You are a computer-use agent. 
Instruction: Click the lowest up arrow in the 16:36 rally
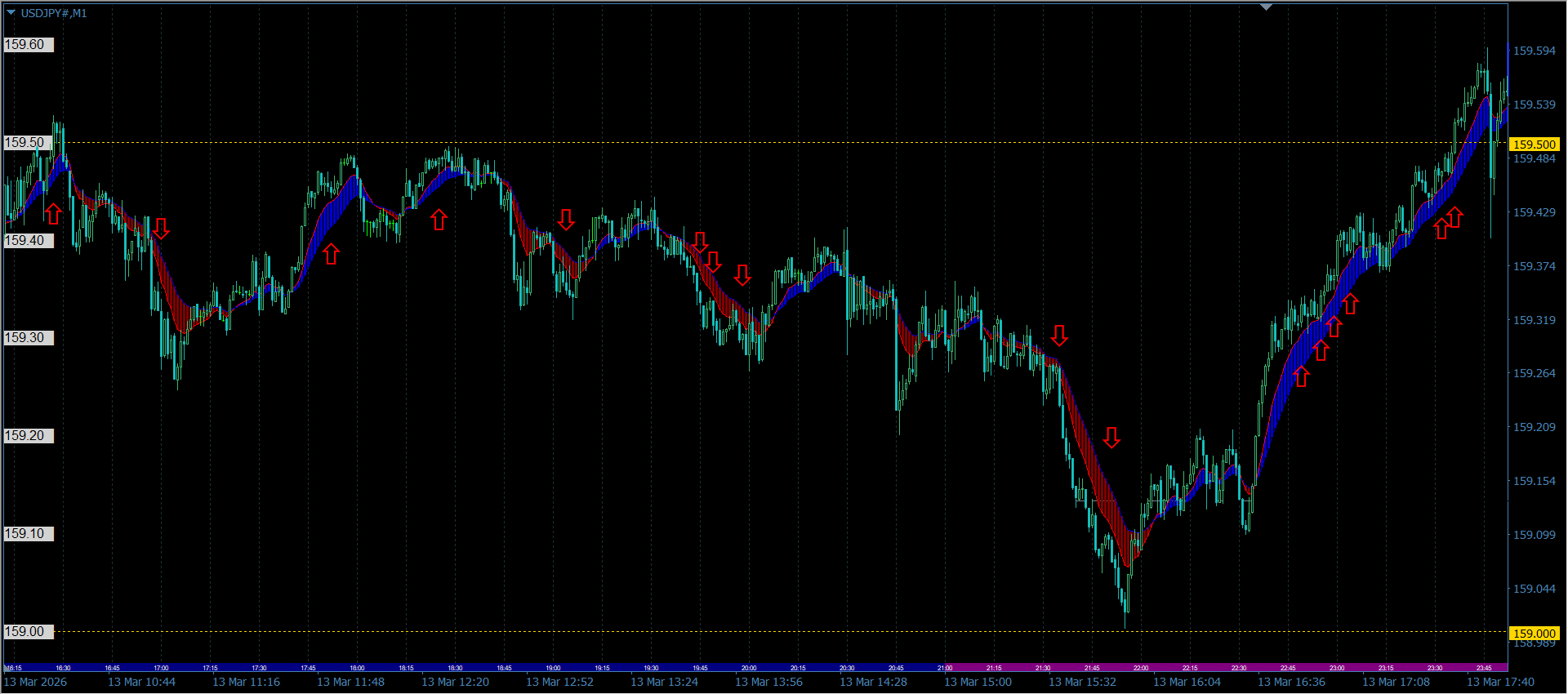pos(1302,376)
